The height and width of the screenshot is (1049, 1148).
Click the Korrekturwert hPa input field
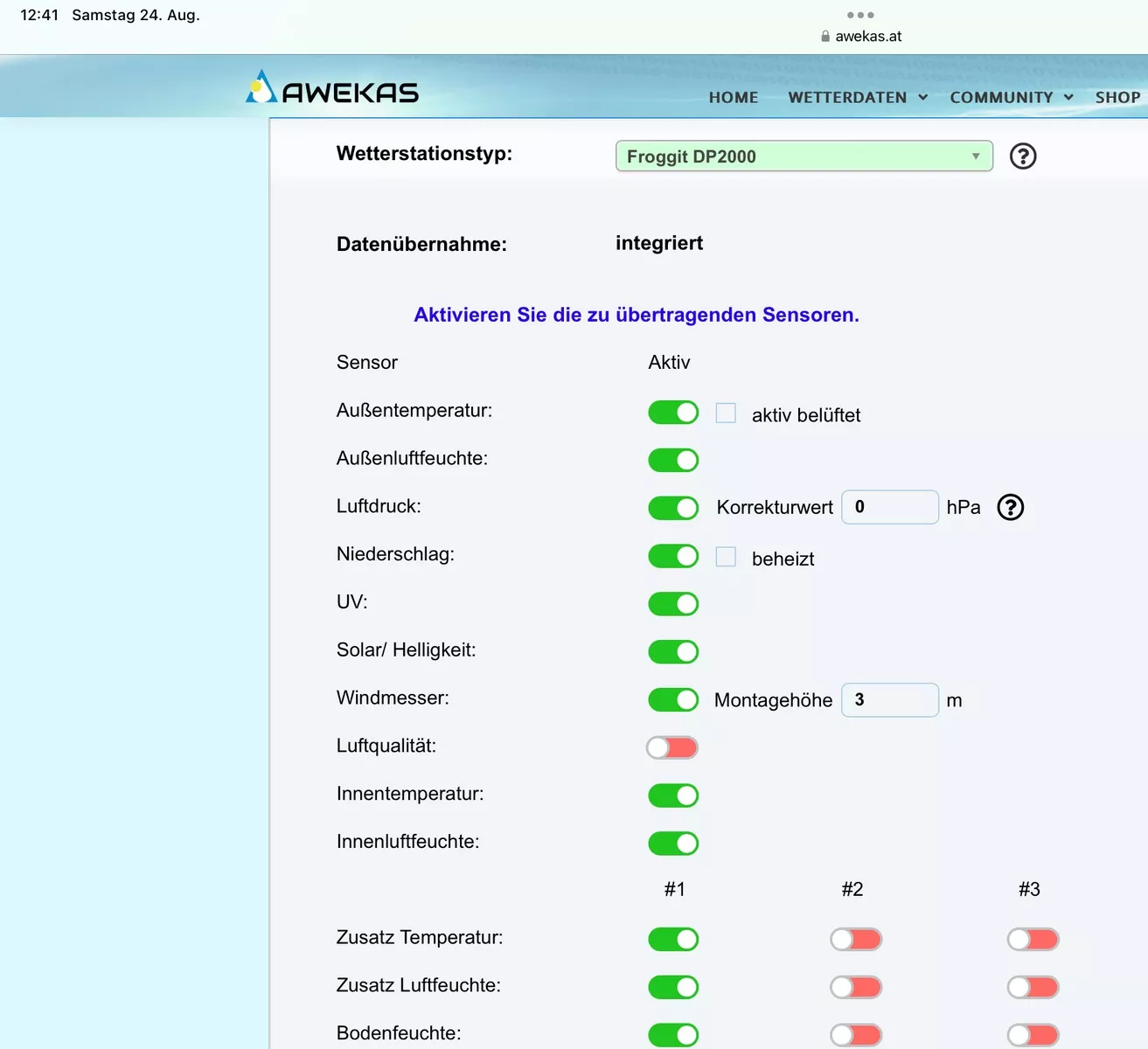(x=890, y=507)
